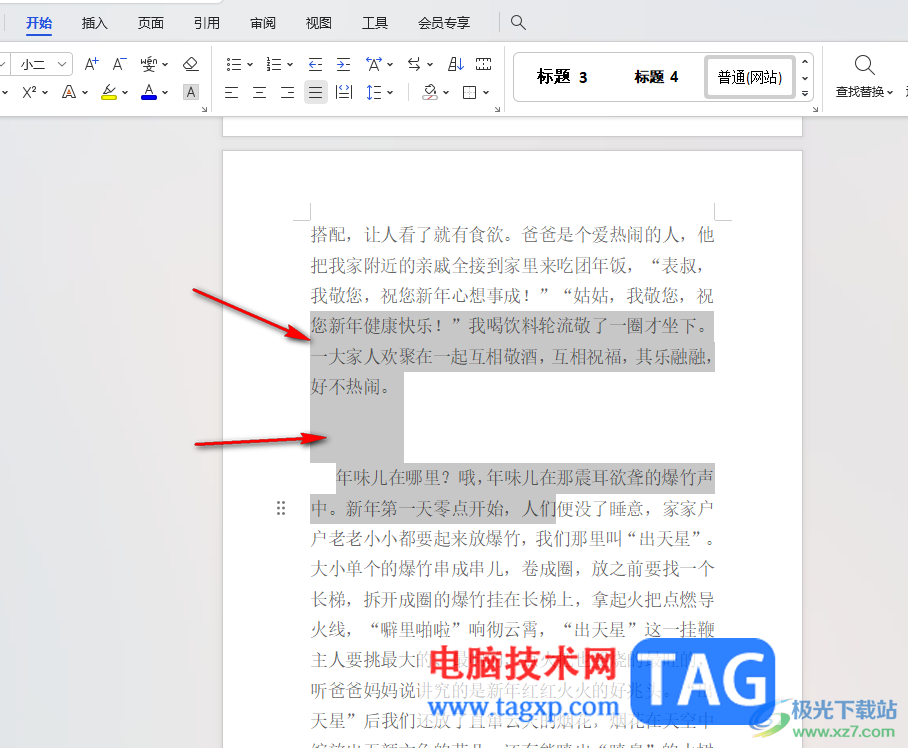Apply borders grid icon
Screen dimensions: 908x748
tap(470, 92)
